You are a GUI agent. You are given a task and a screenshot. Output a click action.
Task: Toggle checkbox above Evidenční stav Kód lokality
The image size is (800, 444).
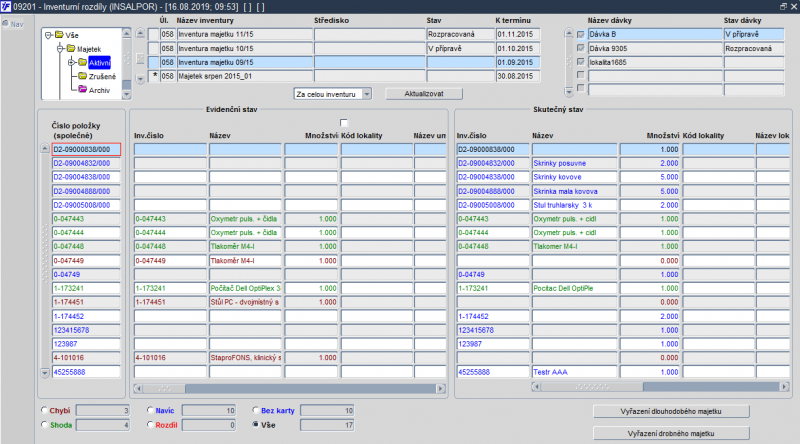tap(344, 122)
